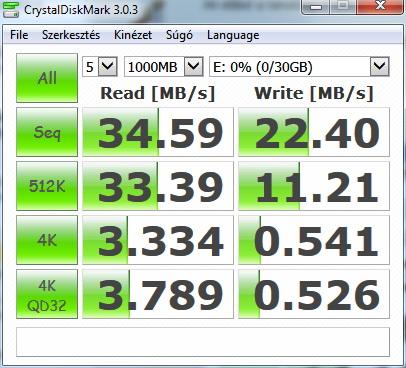Start the 4K QD32 benchmark test

pyautogui.click(x=47, y=294)
